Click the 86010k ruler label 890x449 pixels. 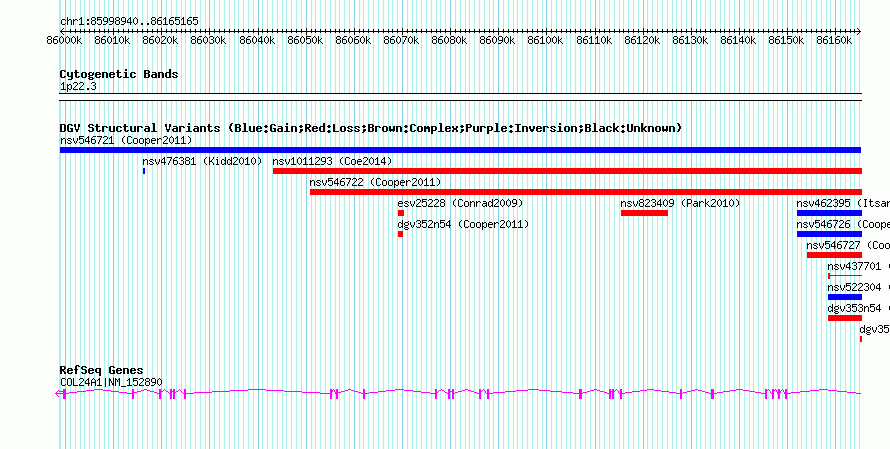click(113, 41)
